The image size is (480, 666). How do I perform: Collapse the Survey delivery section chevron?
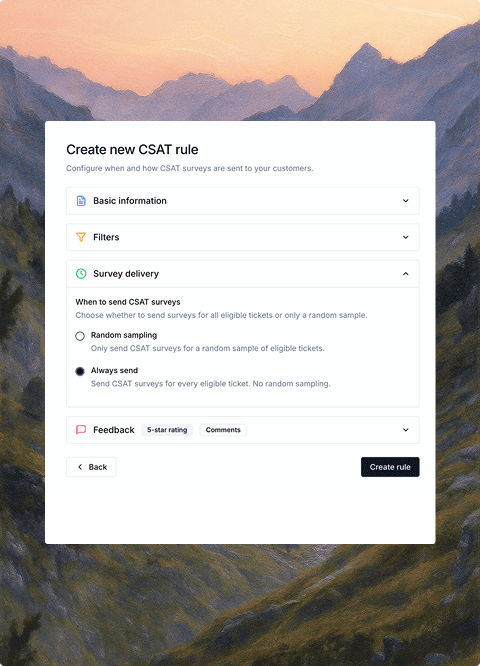point(406,274)
